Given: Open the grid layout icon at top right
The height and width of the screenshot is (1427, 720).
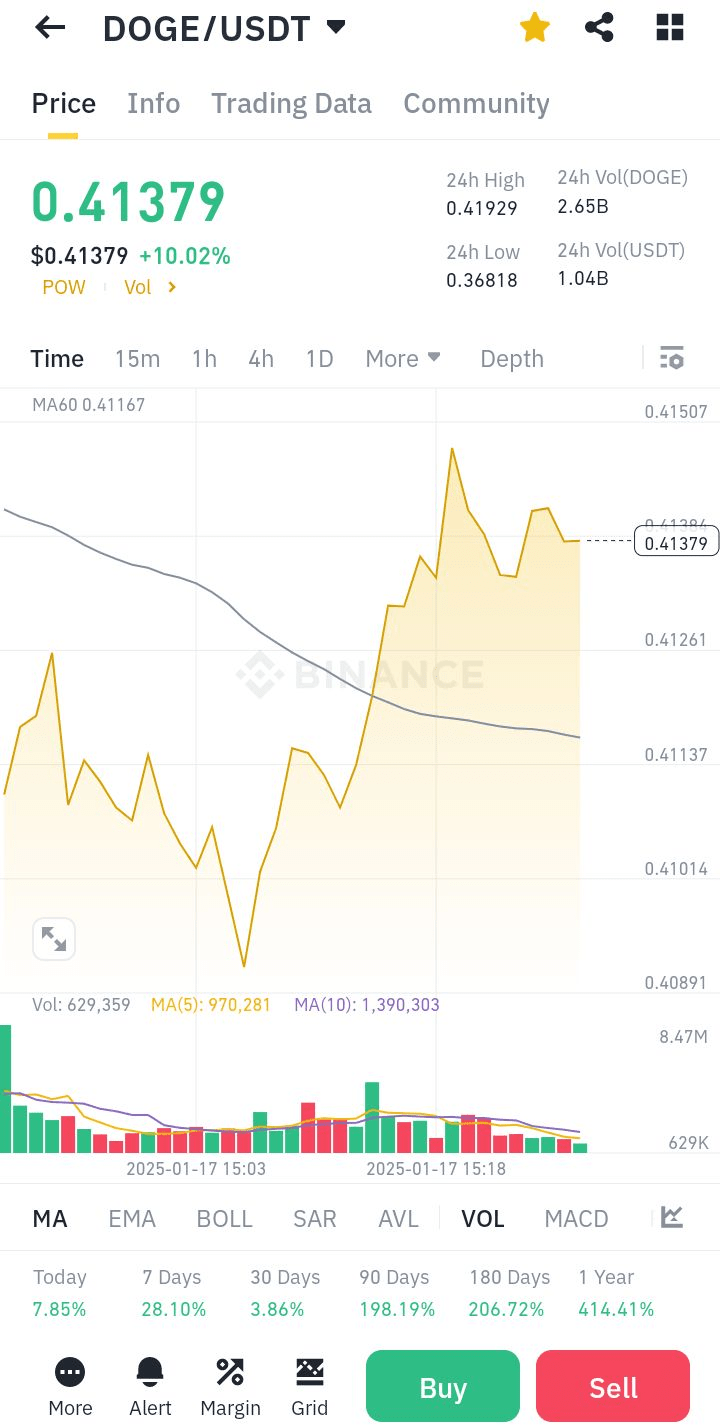Looking at the screenshot, I should click(670, 28).
